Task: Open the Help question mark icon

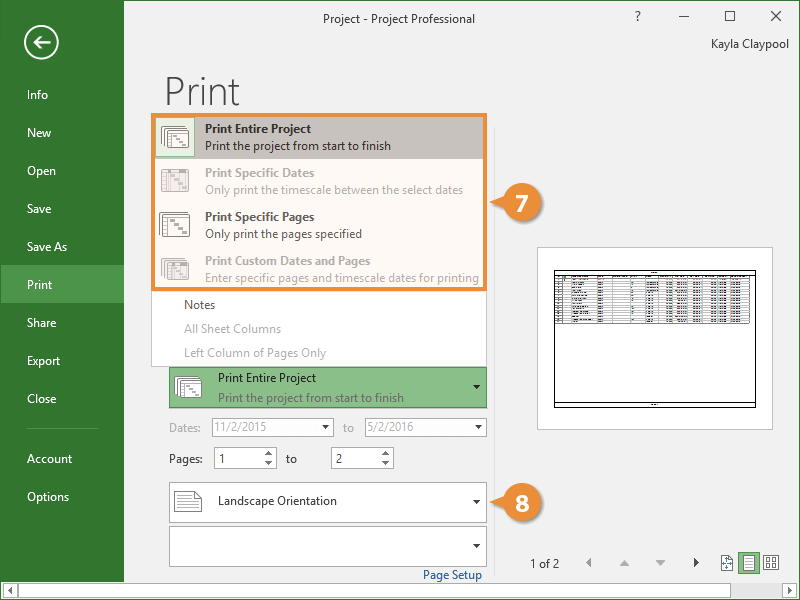Action: 638,17
